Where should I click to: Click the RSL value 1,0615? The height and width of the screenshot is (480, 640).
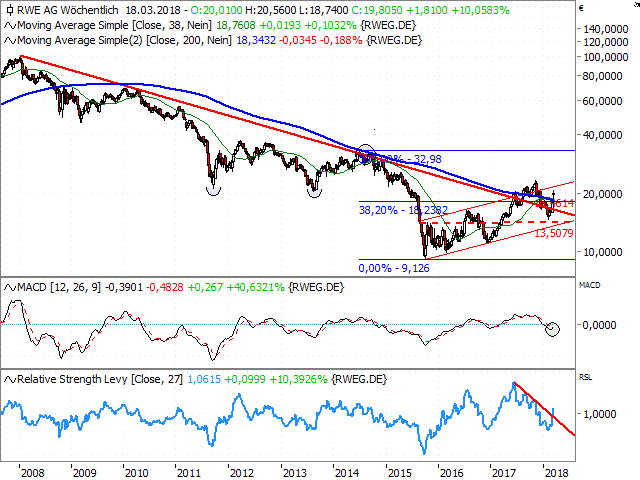click(x=204, y=379)
